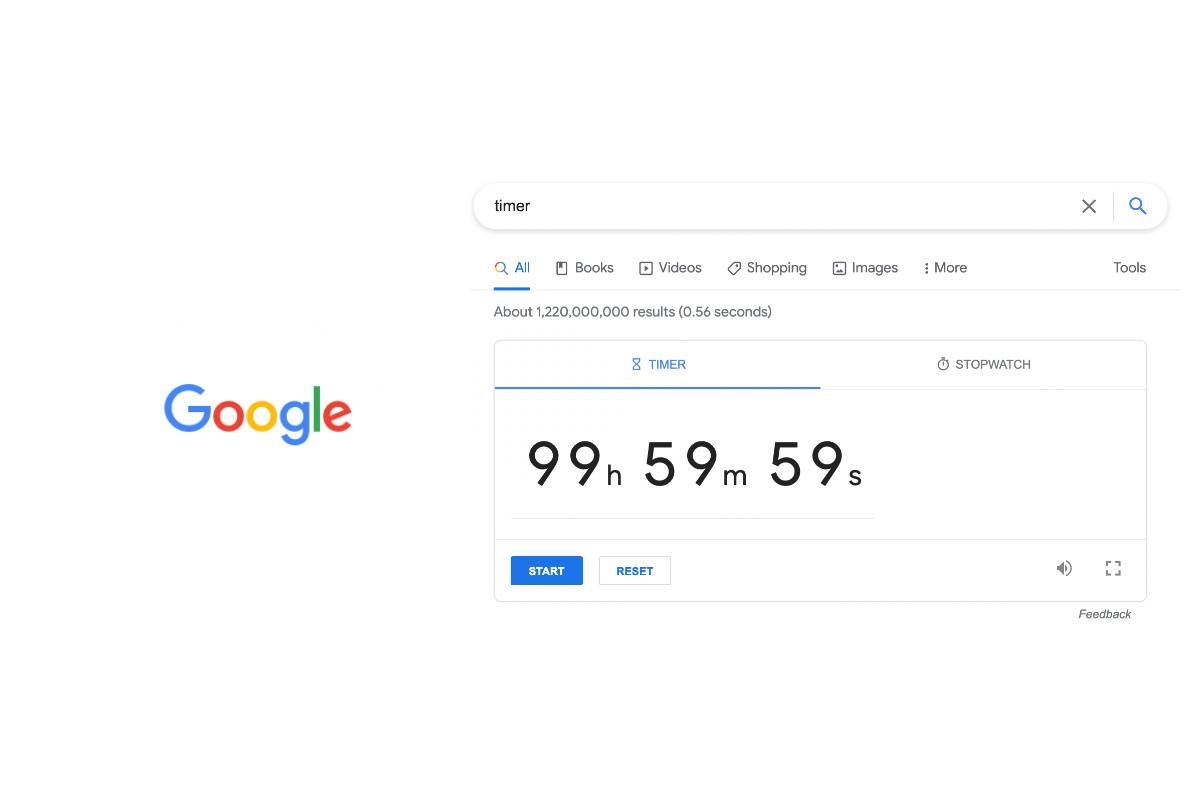Clear the search box with the X
Screen dimensions: 1200x800
(1089, 206)
